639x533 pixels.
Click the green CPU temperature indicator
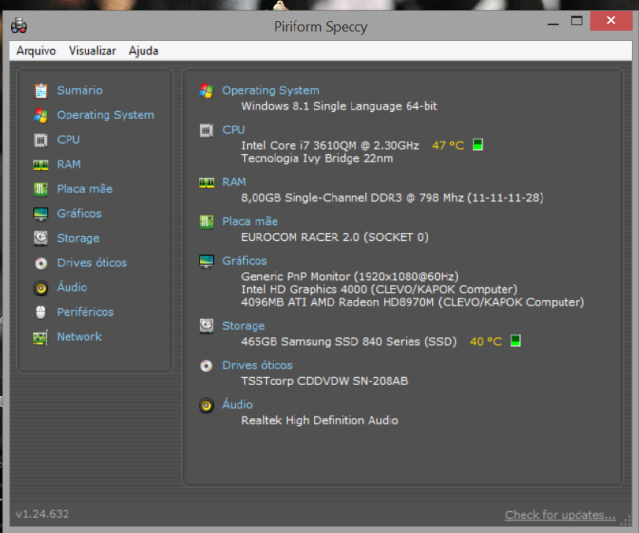point(478,145)
